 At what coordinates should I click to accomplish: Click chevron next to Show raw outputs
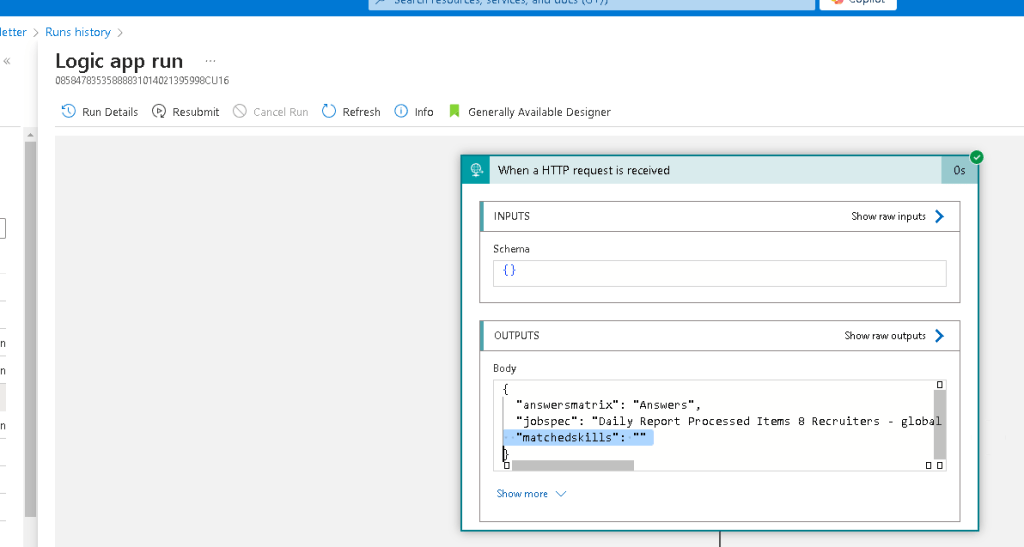click(x=939, y=336)
